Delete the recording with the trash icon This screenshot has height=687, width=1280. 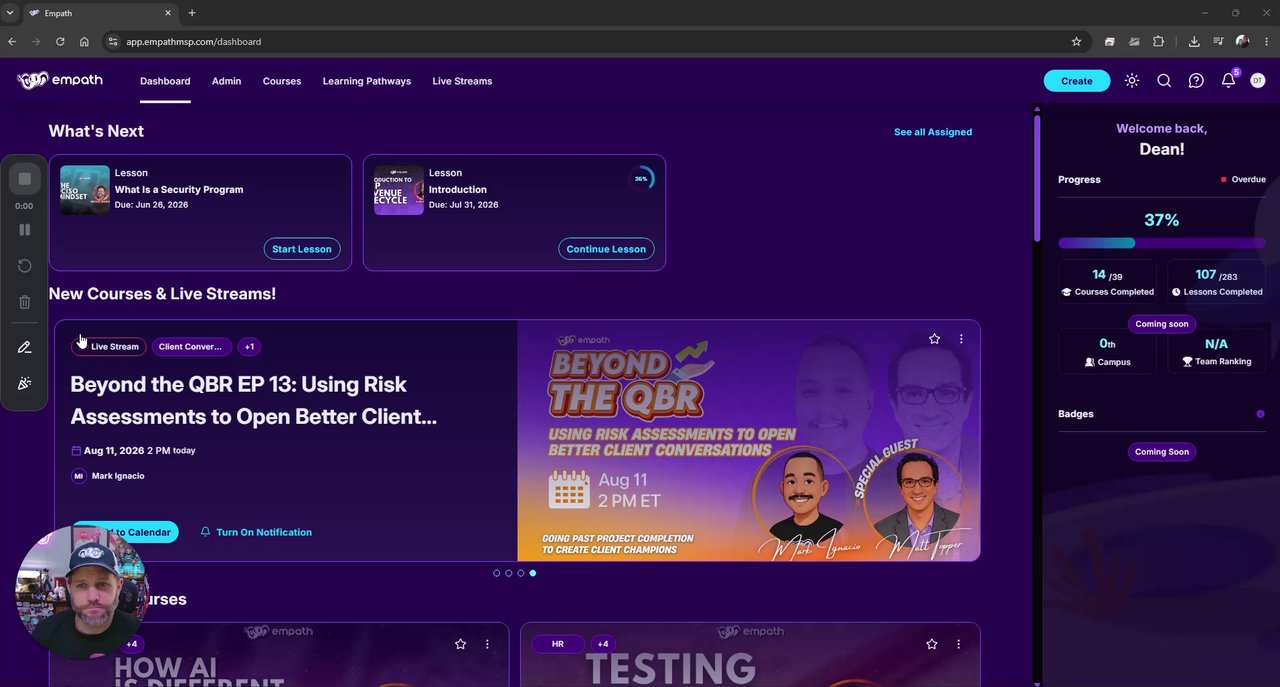tap(25, 302)
